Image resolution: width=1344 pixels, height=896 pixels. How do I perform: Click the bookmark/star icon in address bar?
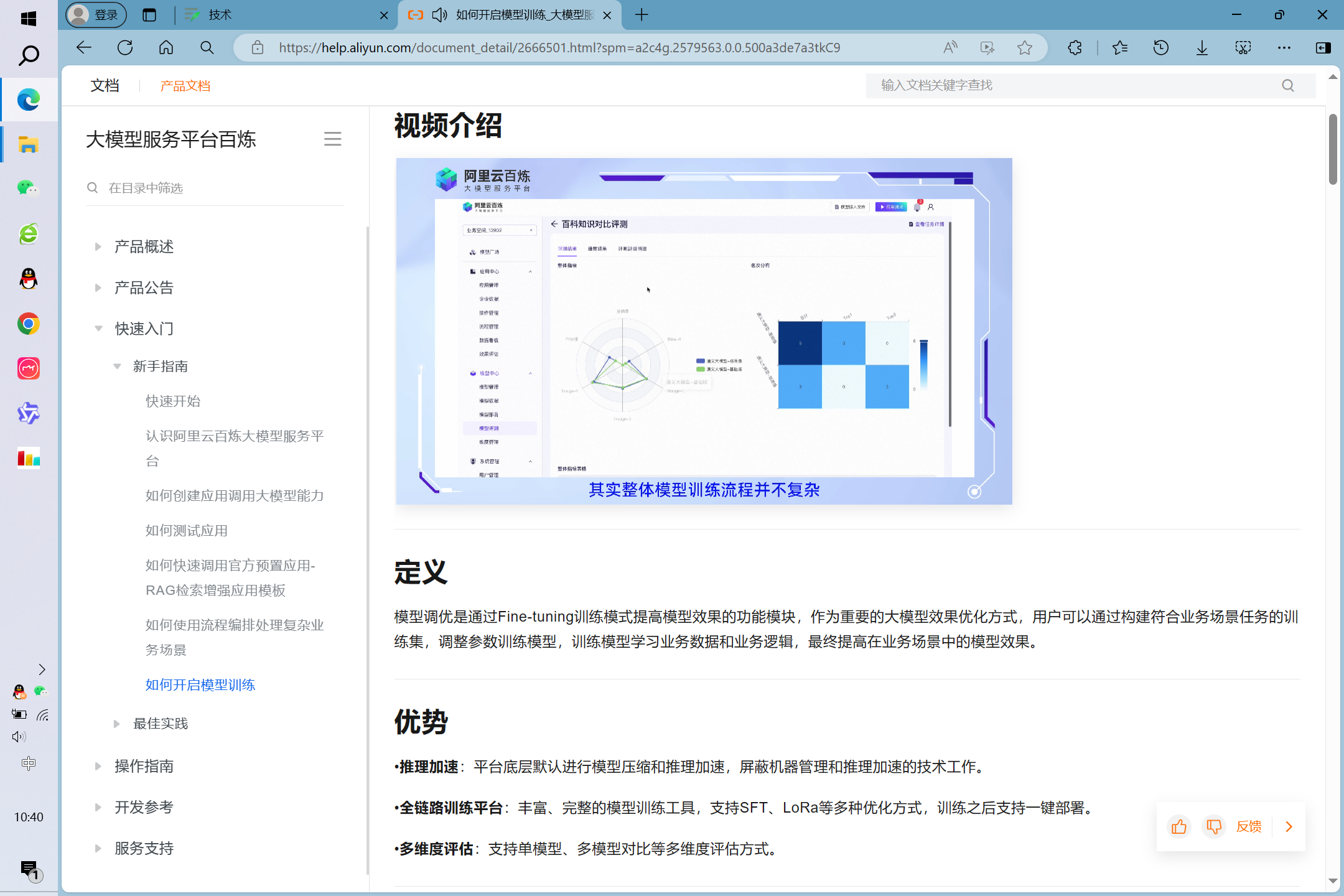(1025, 48)
